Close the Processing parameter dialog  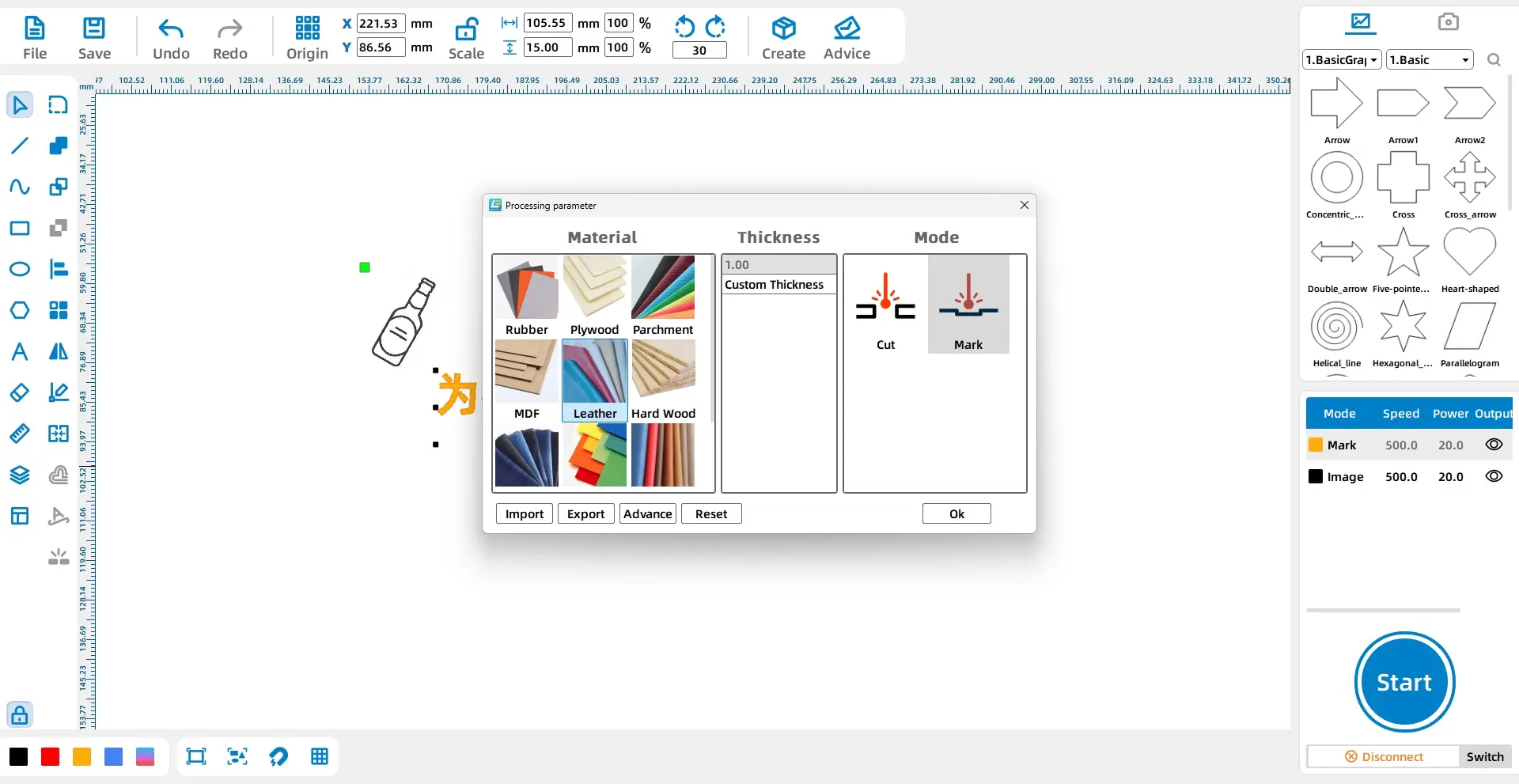[1025, 205]
